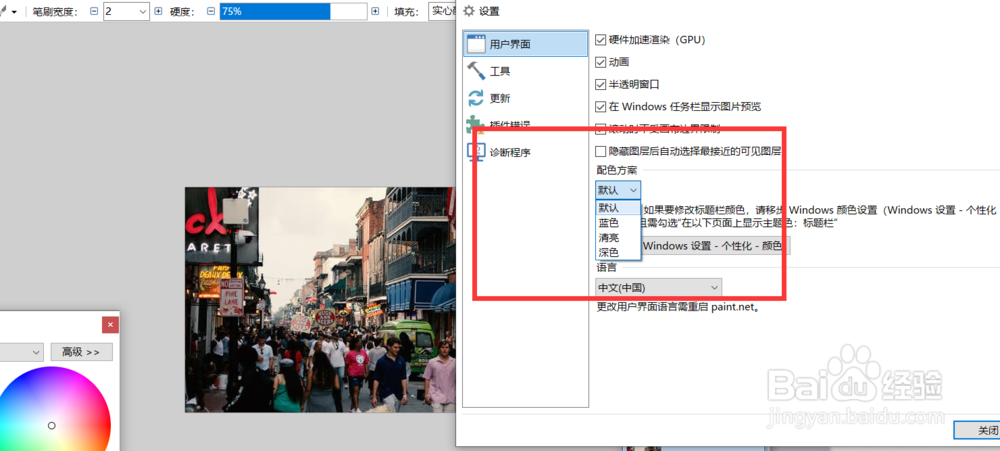Open the language dropdown showing 中文(中国)
The width and height of the screenshot is (1000, 451).
click(658, 287)
